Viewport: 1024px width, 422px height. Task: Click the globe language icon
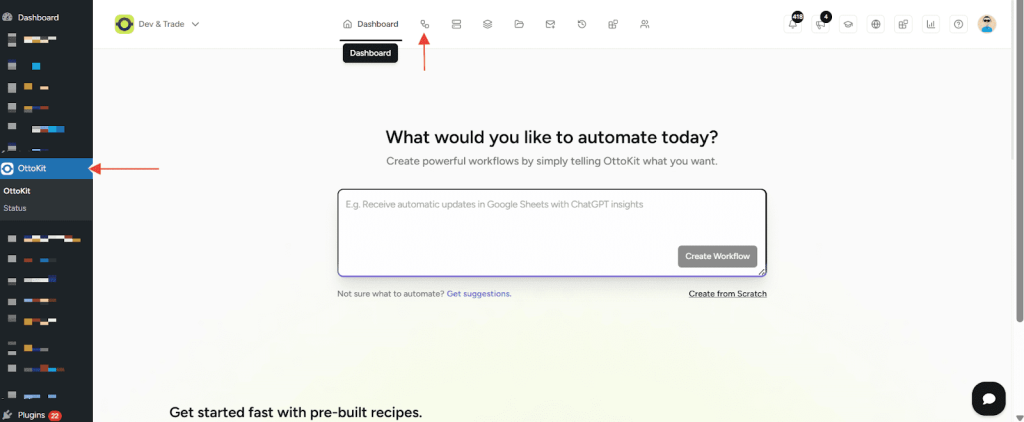[876, 25]
